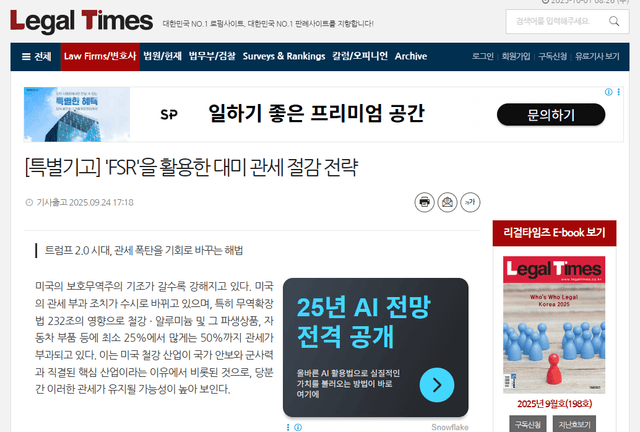The image size is (640, 432).
Task: Print the article with printer icon
Action: (x=424, y=202)
